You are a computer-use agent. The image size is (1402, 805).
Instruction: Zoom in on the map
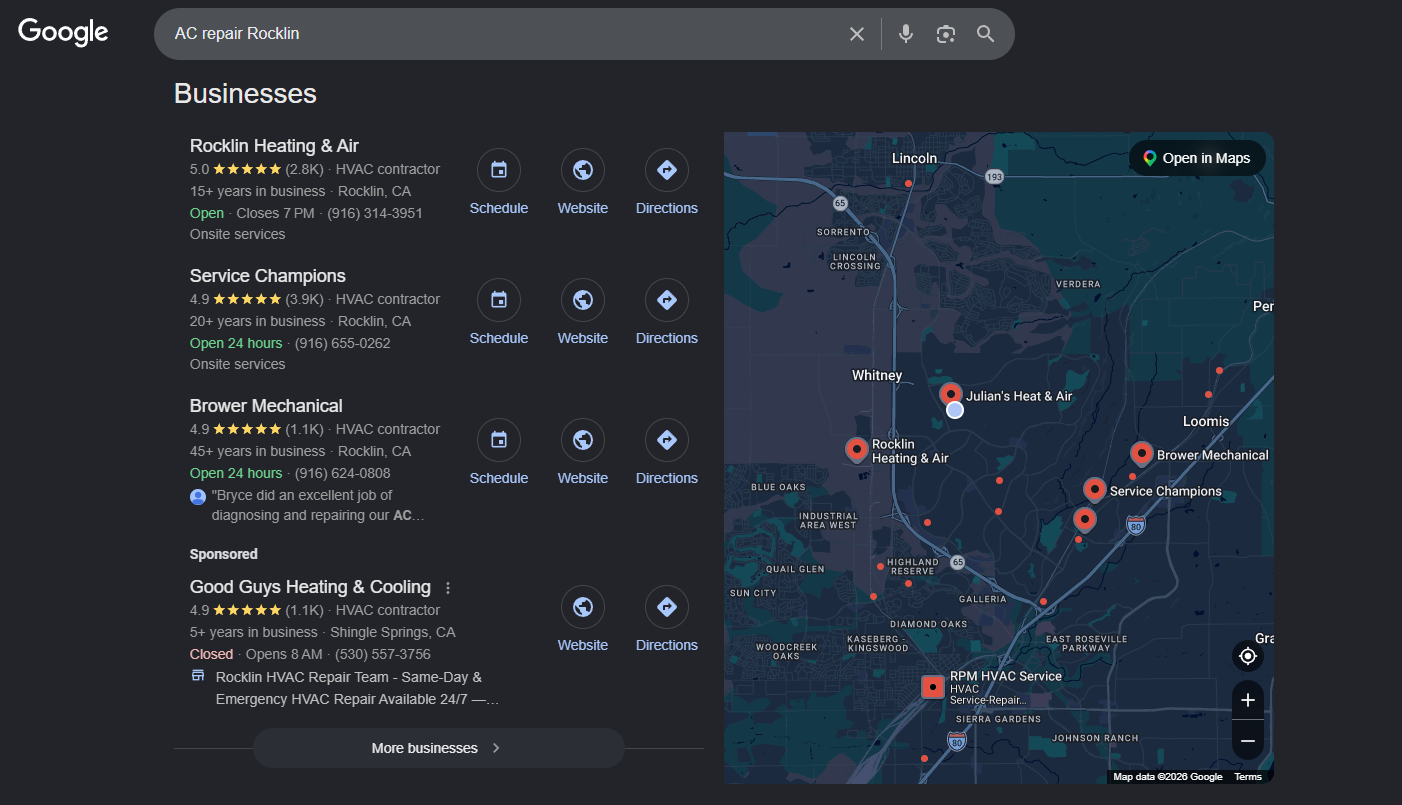pyautogui.click(x=1248, y=700)
